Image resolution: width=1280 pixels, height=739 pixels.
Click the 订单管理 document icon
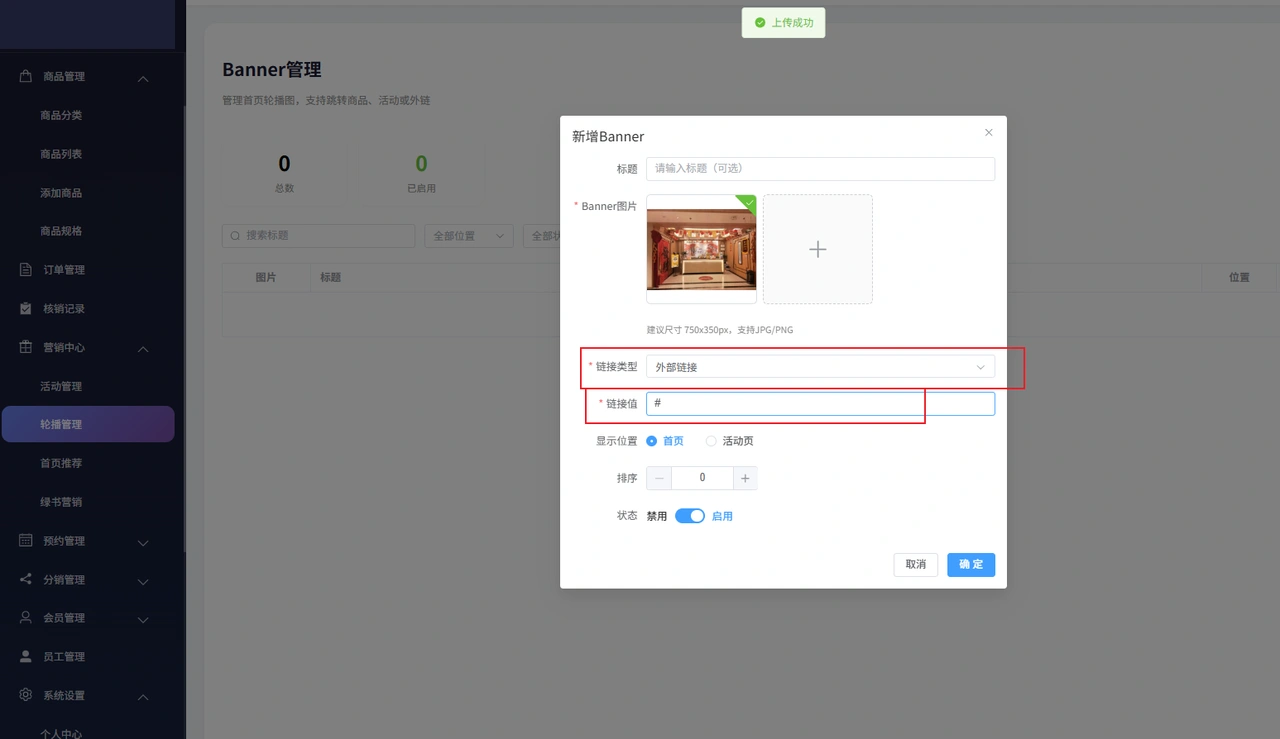pos(26,270)
